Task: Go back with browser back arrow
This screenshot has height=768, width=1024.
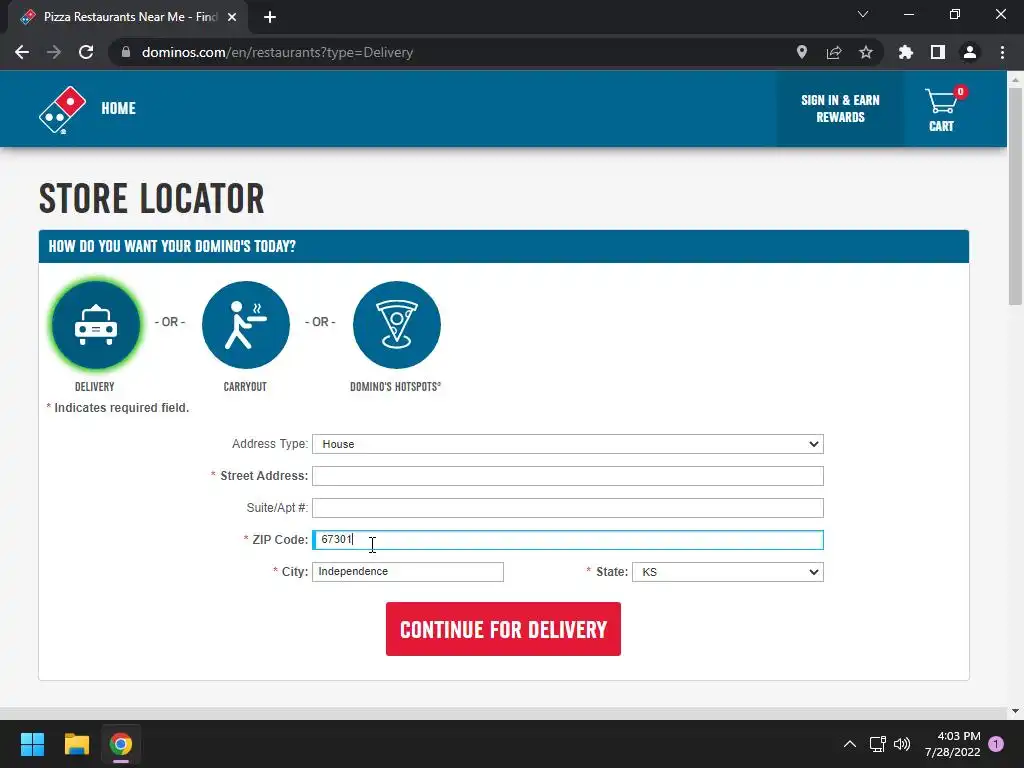Action: tap(22, 52)
